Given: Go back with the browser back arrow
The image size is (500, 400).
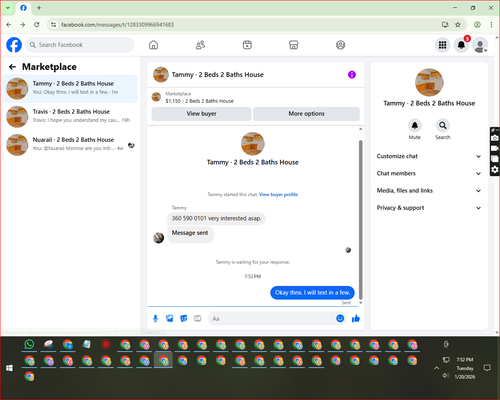Looking at the screenshot, I should [9, 24].
